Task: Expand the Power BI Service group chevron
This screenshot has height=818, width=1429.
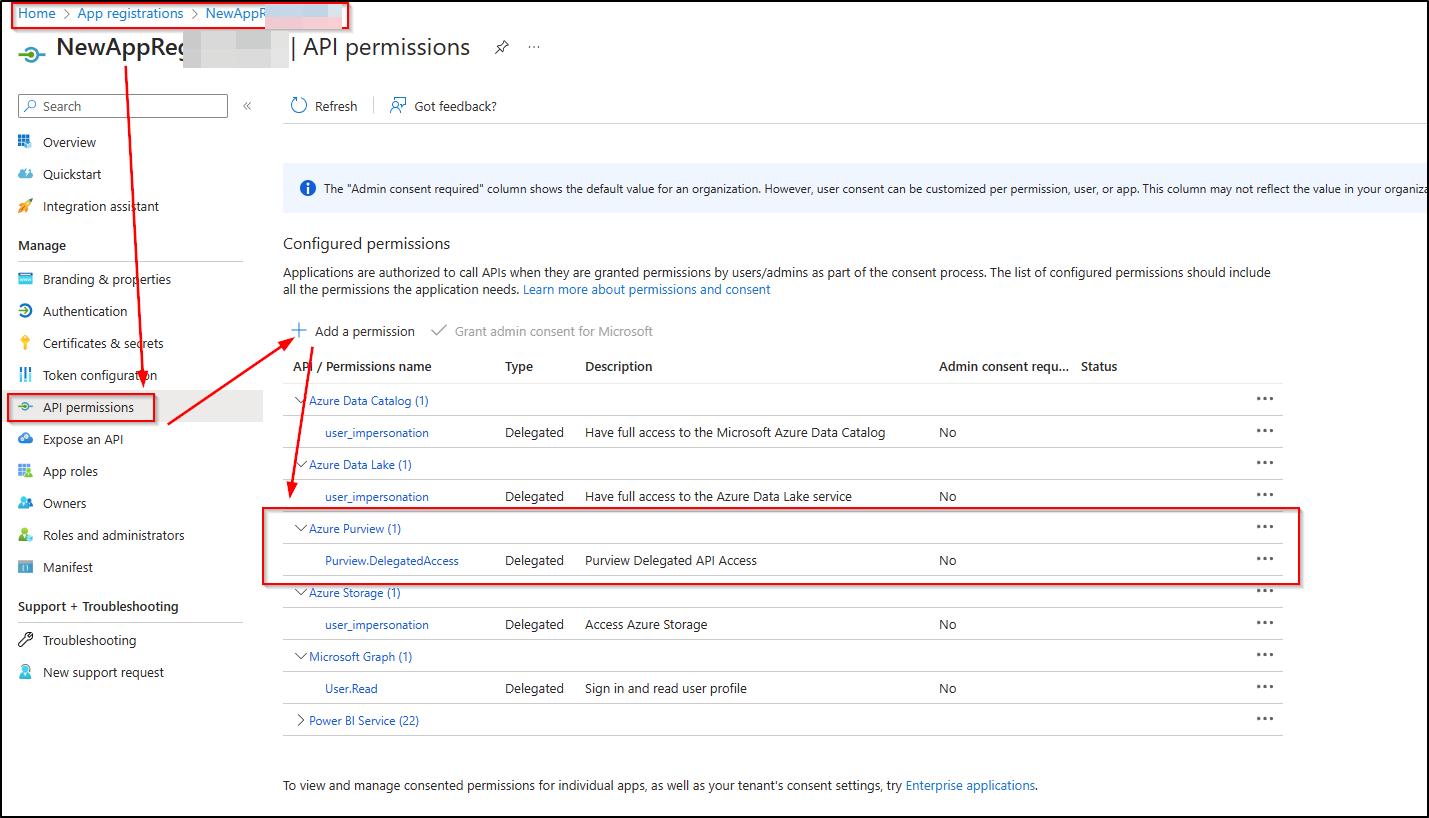Action: (301, 720)
